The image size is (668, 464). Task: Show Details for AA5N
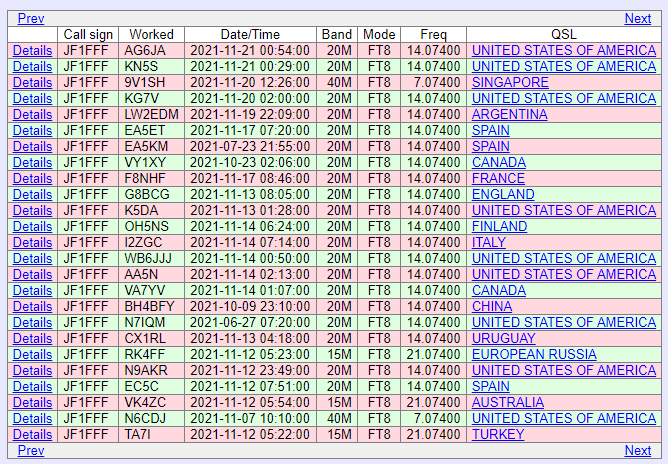pos(32,274)
